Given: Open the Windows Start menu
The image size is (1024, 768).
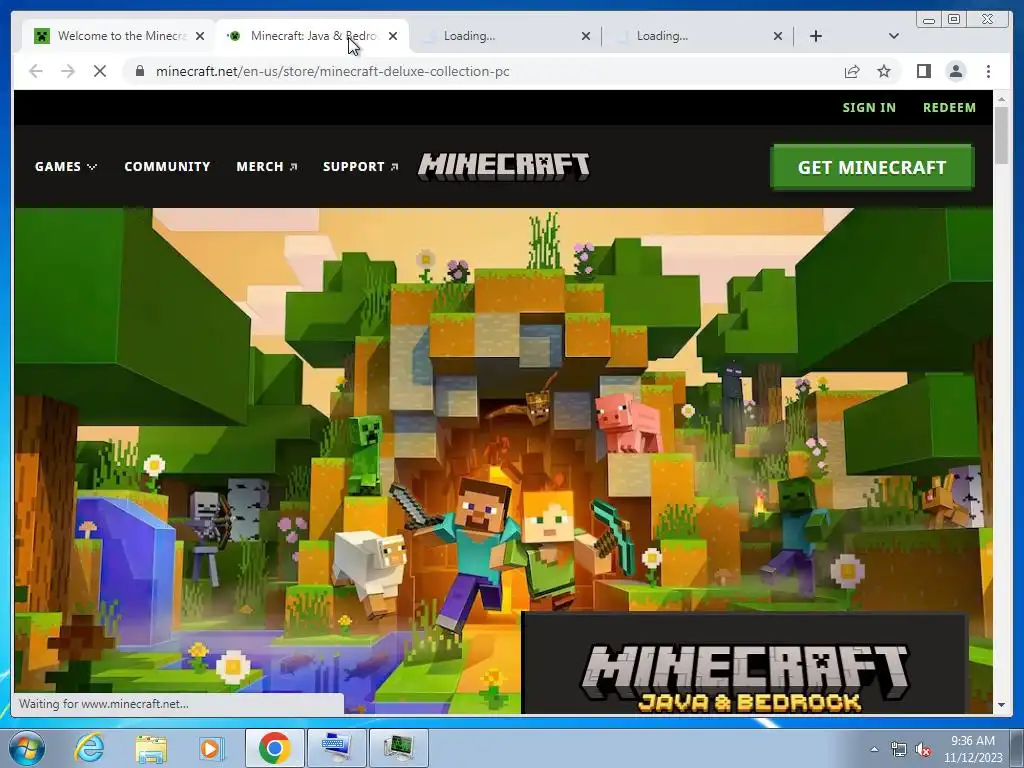Looking at the screenshot, I should coord(27,748).
